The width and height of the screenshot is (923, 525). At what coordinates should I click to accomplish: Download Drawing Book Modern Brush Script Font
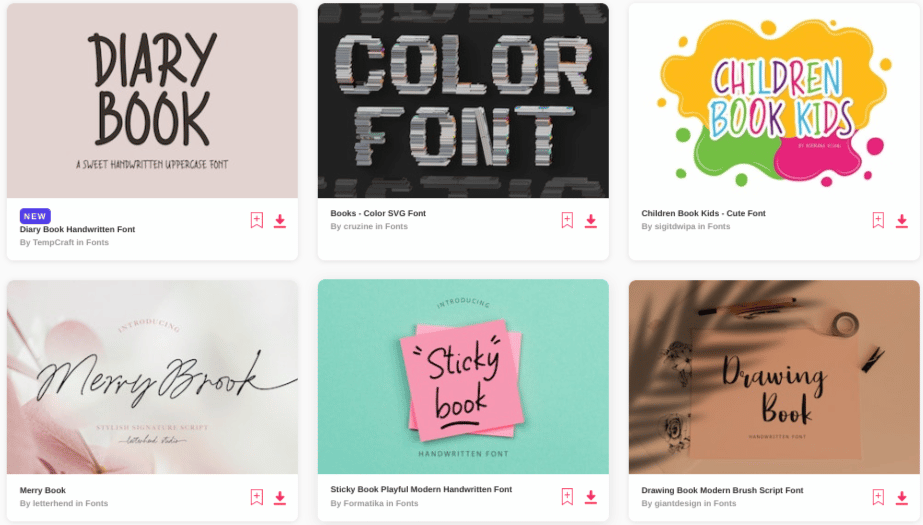point(901,497)
